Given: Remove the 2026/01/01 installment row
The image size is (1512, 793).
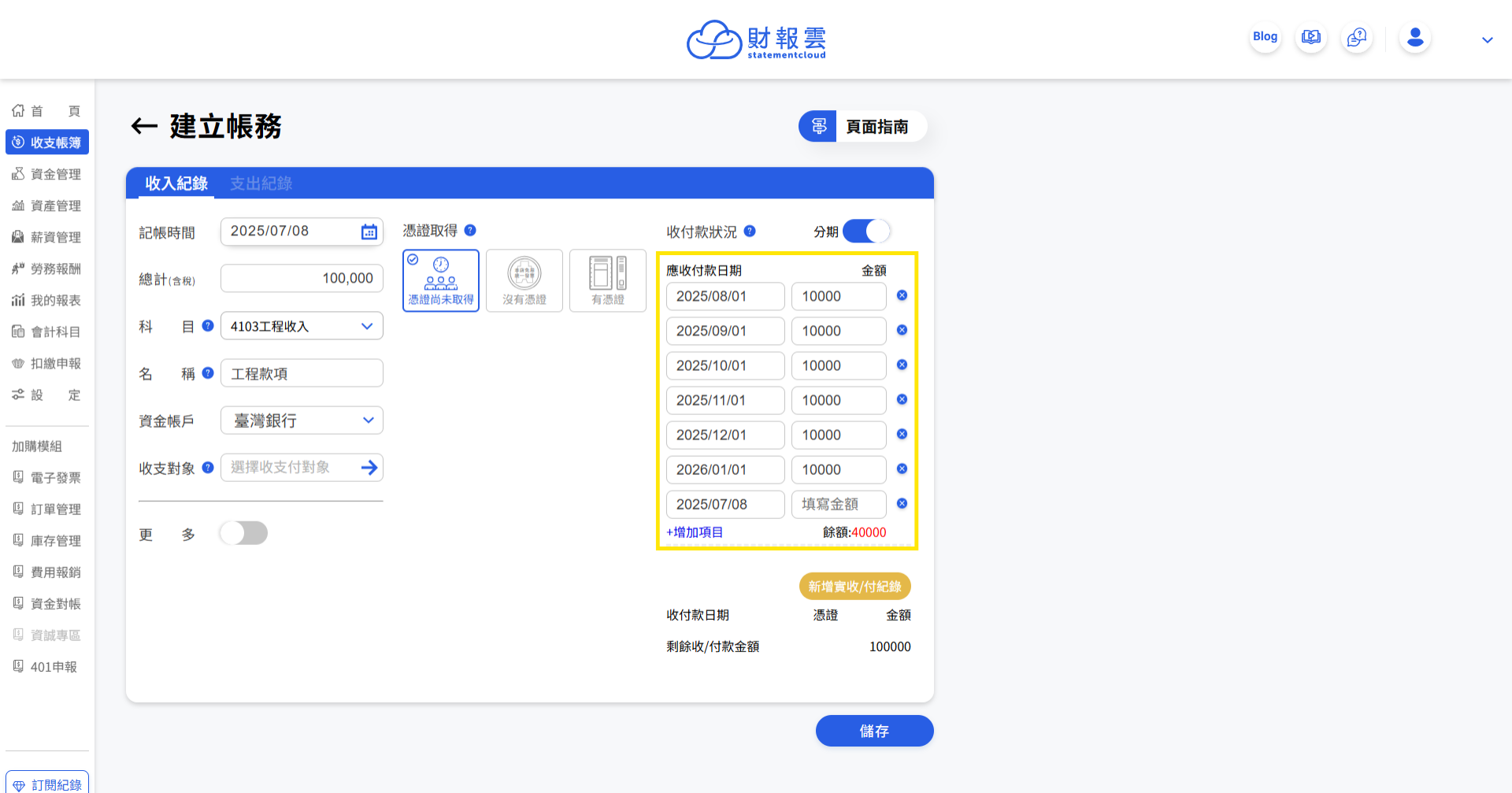Looking at the screenshot, I should [902, 469].
